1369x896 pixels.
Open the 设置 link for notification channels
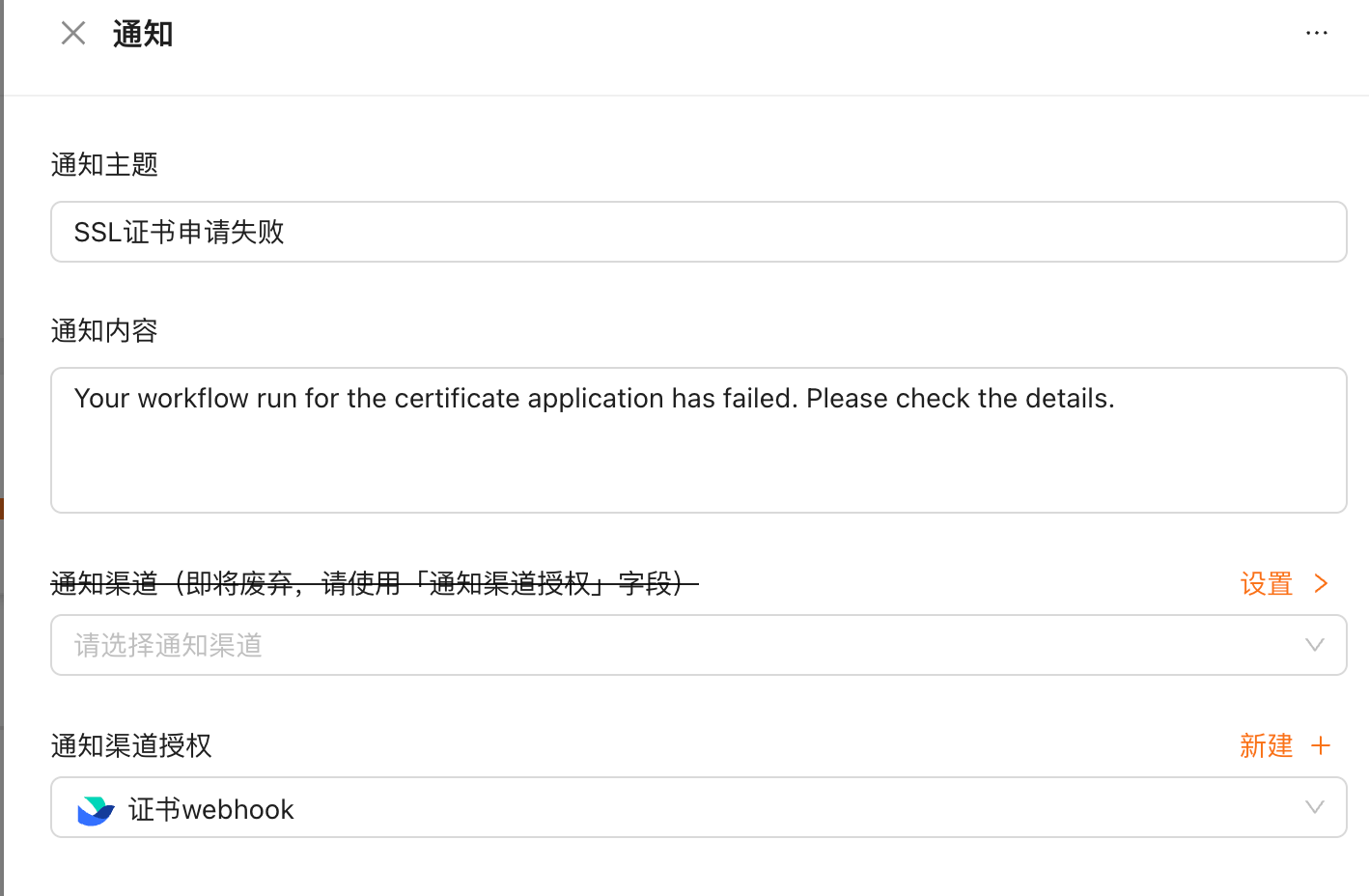click(1266, 583)
